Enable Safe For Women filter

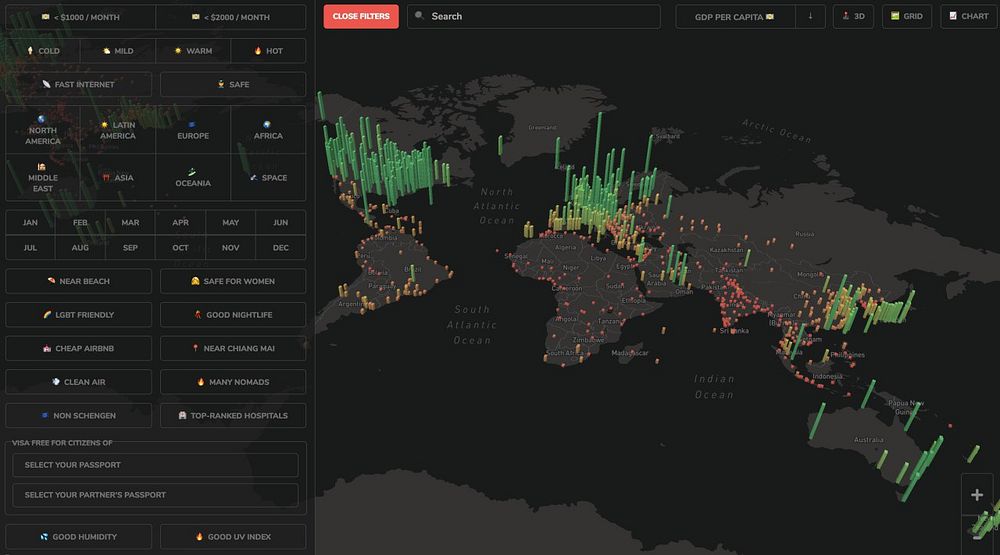233,281
